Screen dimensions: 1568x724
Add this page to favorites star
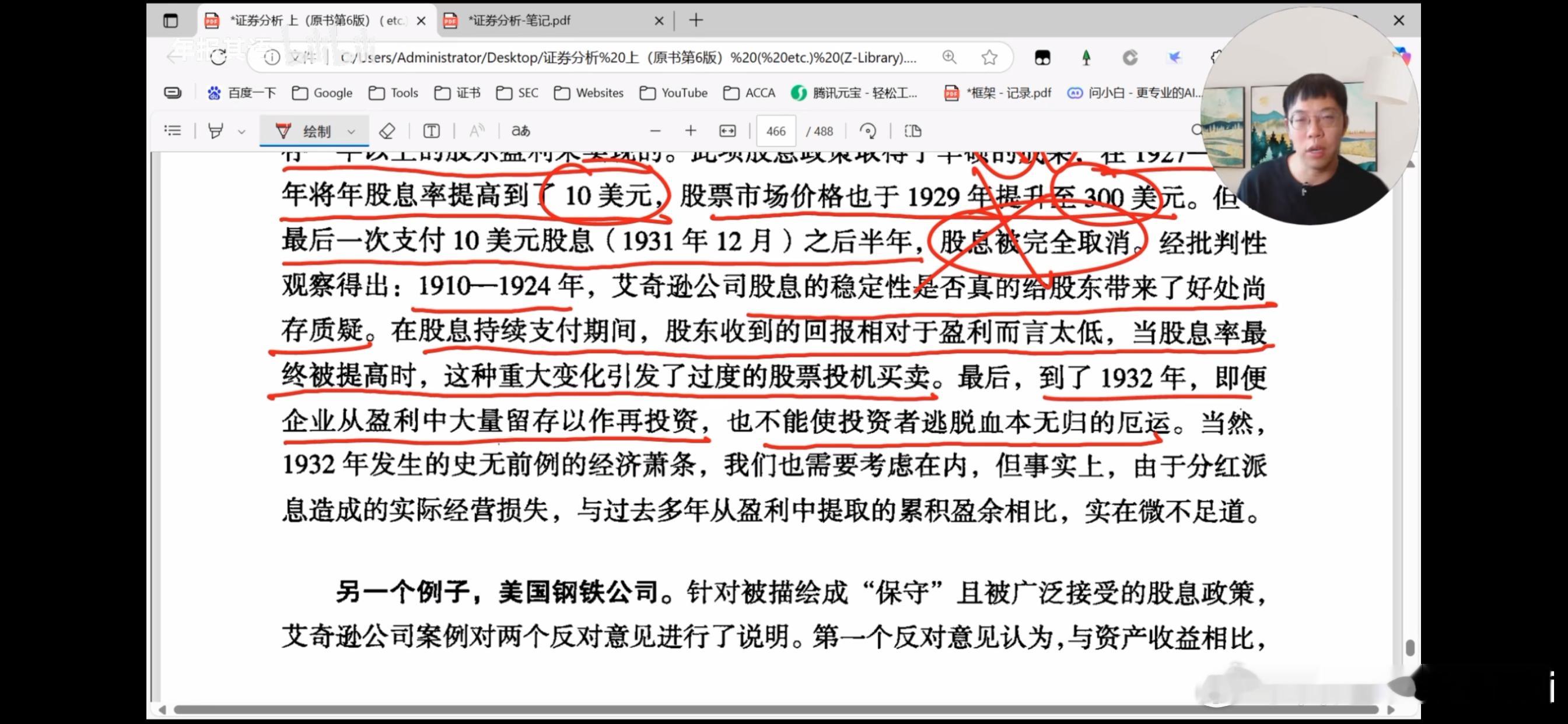pos(989,57)
